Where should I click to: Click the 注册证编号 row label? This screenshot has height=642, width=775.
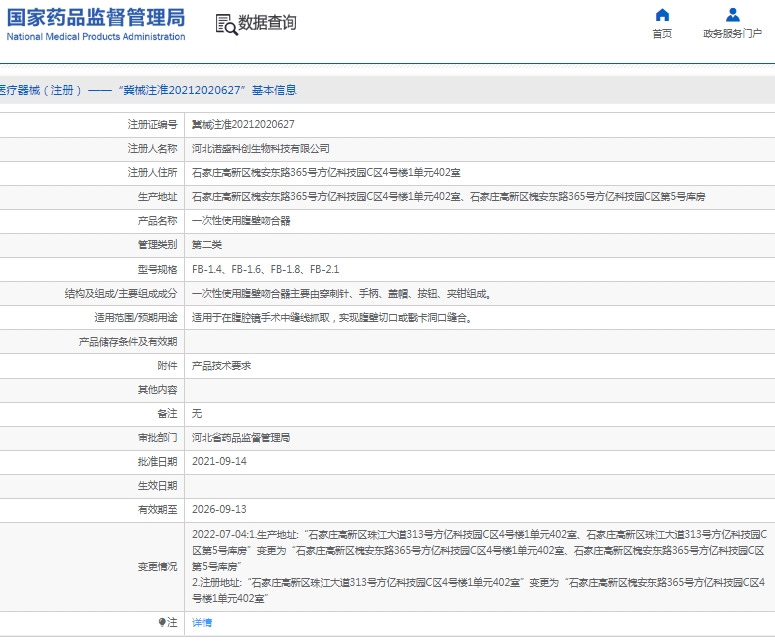tap(152, 125)
